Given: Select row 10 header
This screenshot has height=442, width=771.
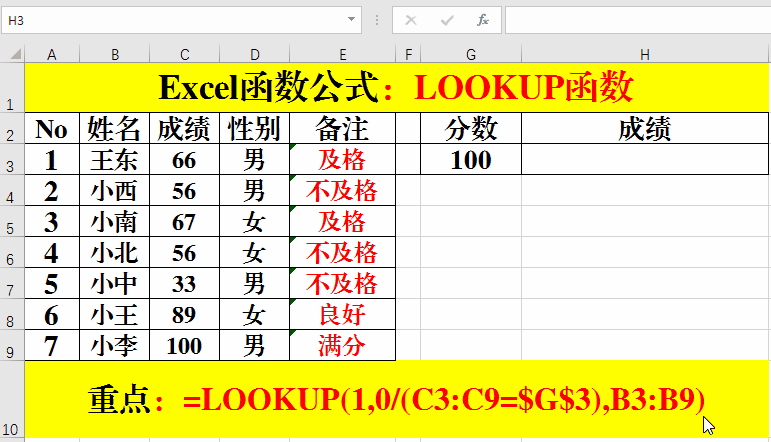Looking at the screenshot, I should point(12,399).
